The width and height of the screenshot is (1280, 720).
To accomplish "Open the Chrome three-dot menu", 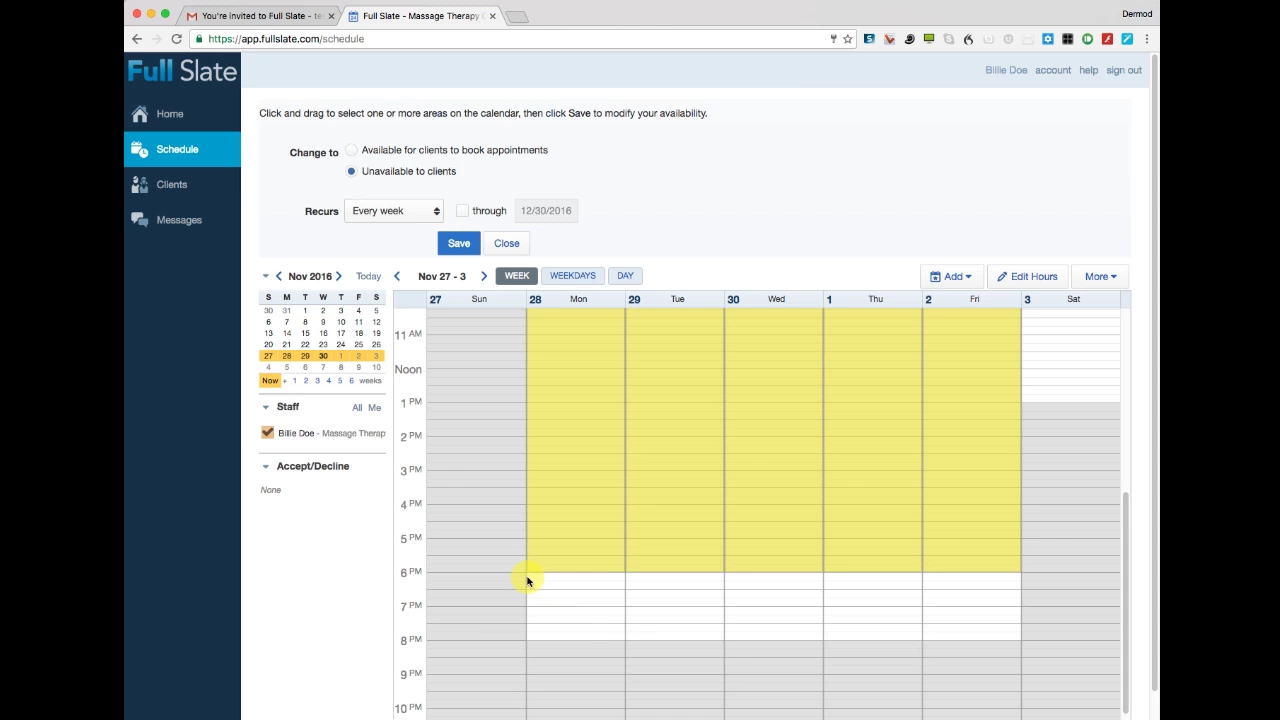I will pyautogui.click(x=1147, y=39).
